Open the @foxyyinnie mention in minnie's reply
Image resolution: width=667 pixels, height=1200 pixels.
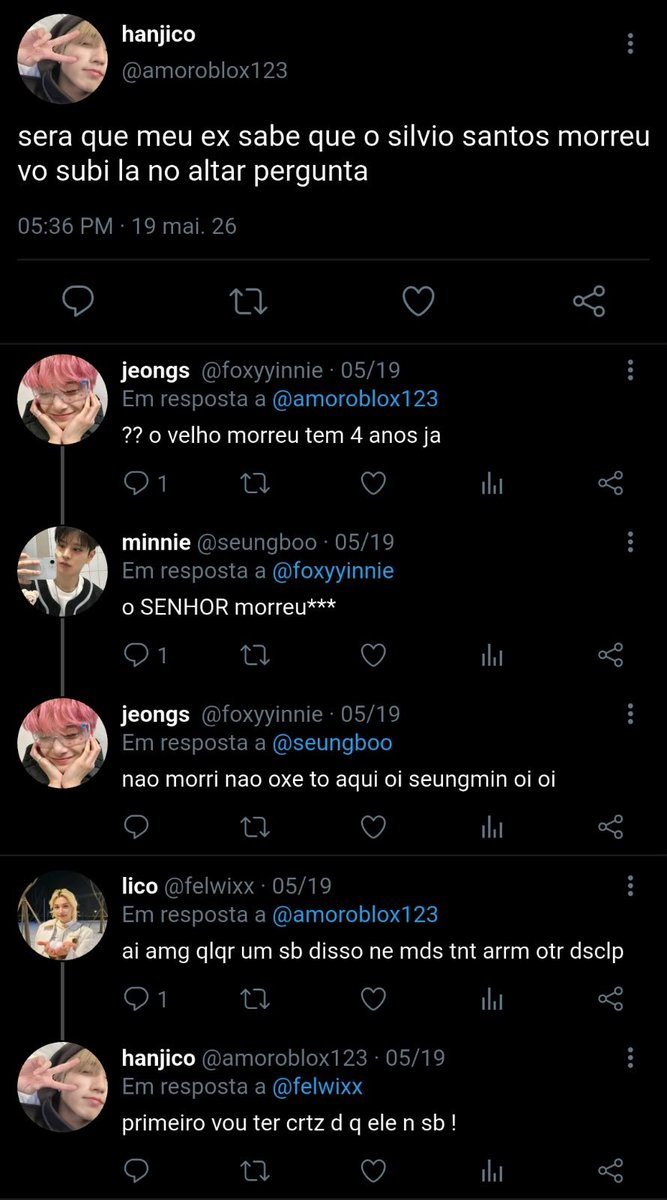tap(333, 571)
